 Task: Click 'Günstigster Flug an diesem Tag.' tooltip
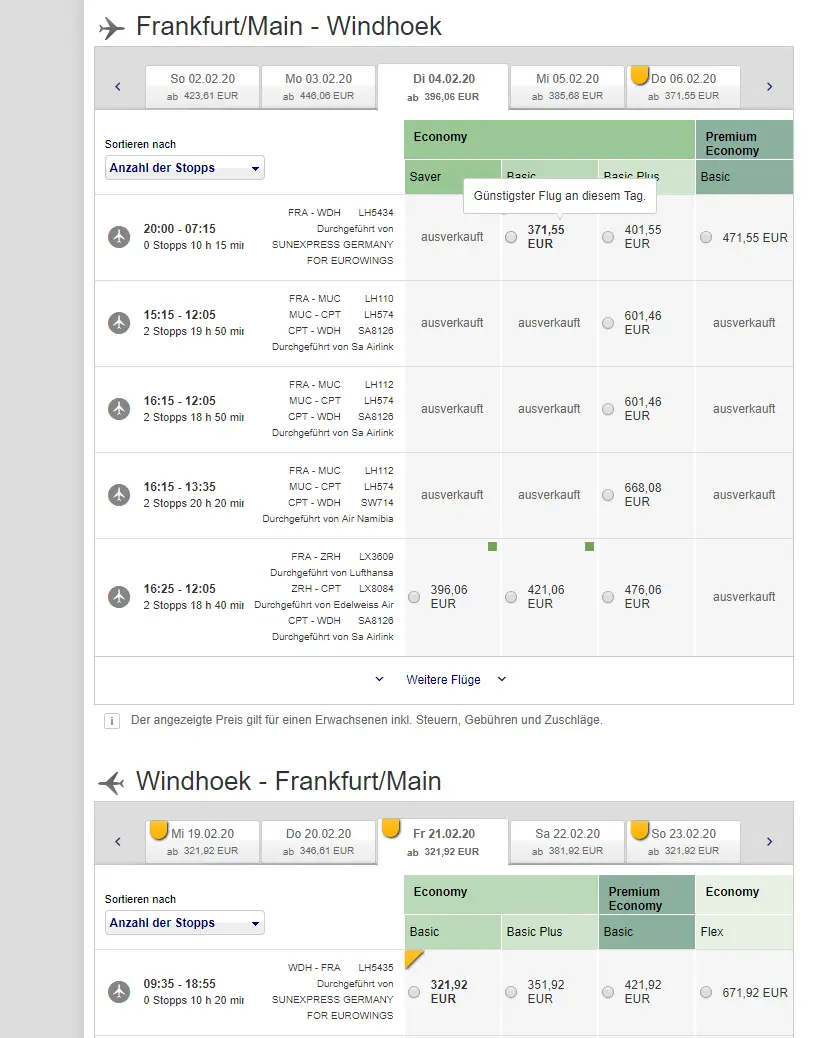560,196
